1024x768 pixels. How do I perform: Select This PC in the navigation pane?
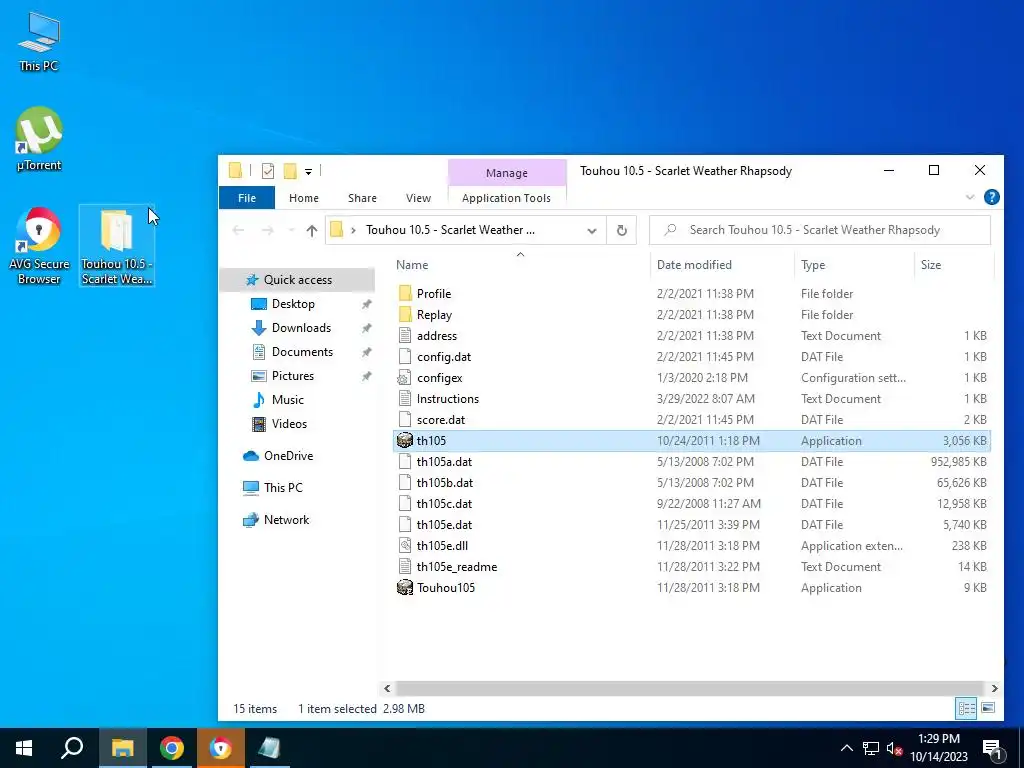click(x=283, y=488)
